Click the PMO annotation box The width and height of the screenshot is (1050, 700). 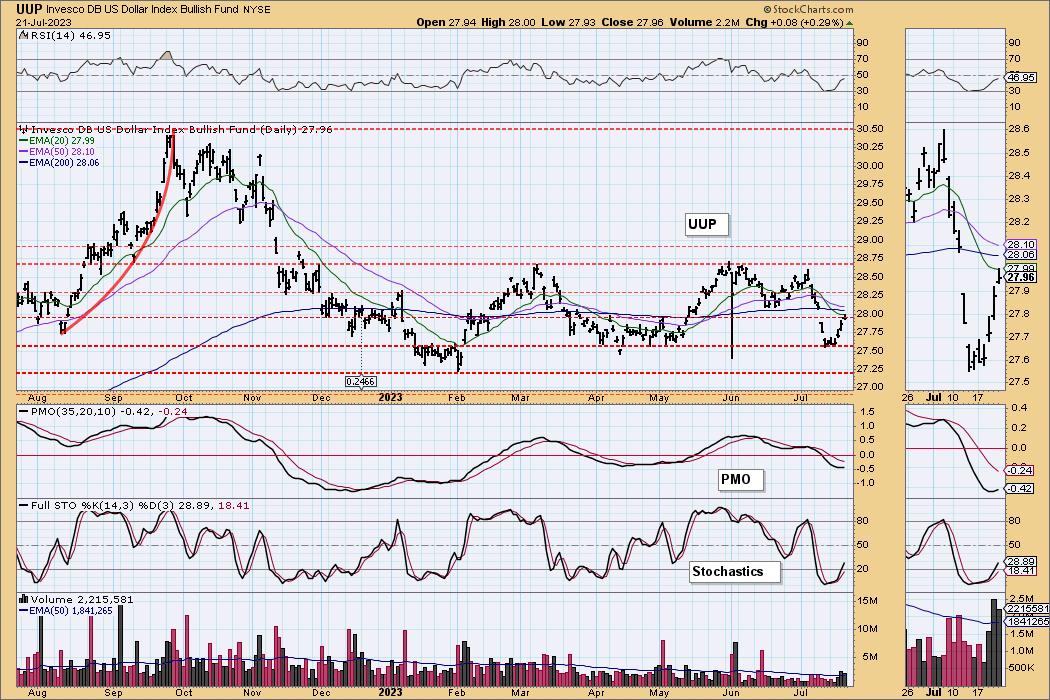pos(740,480)
